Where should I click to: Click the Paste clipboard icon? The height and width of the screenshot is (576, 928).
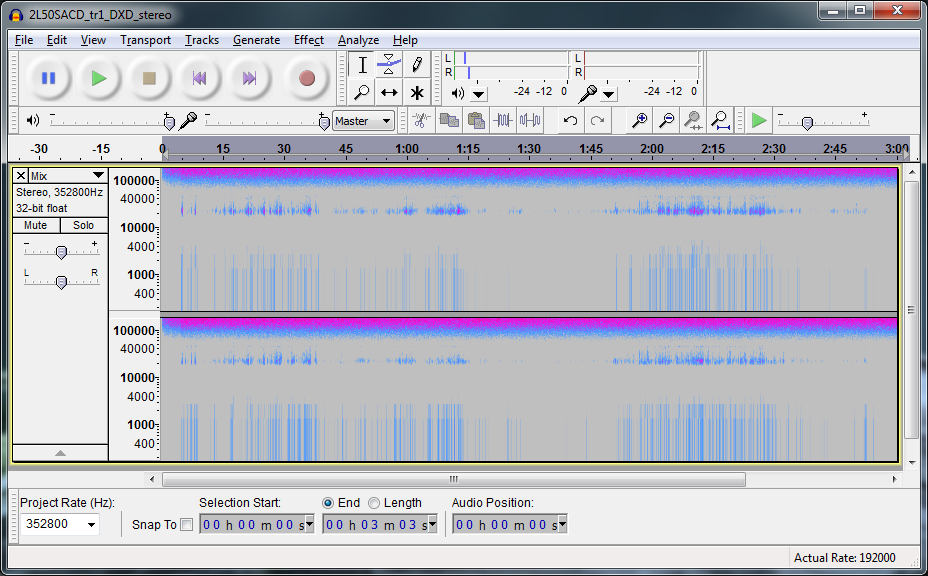click(476, 121)
